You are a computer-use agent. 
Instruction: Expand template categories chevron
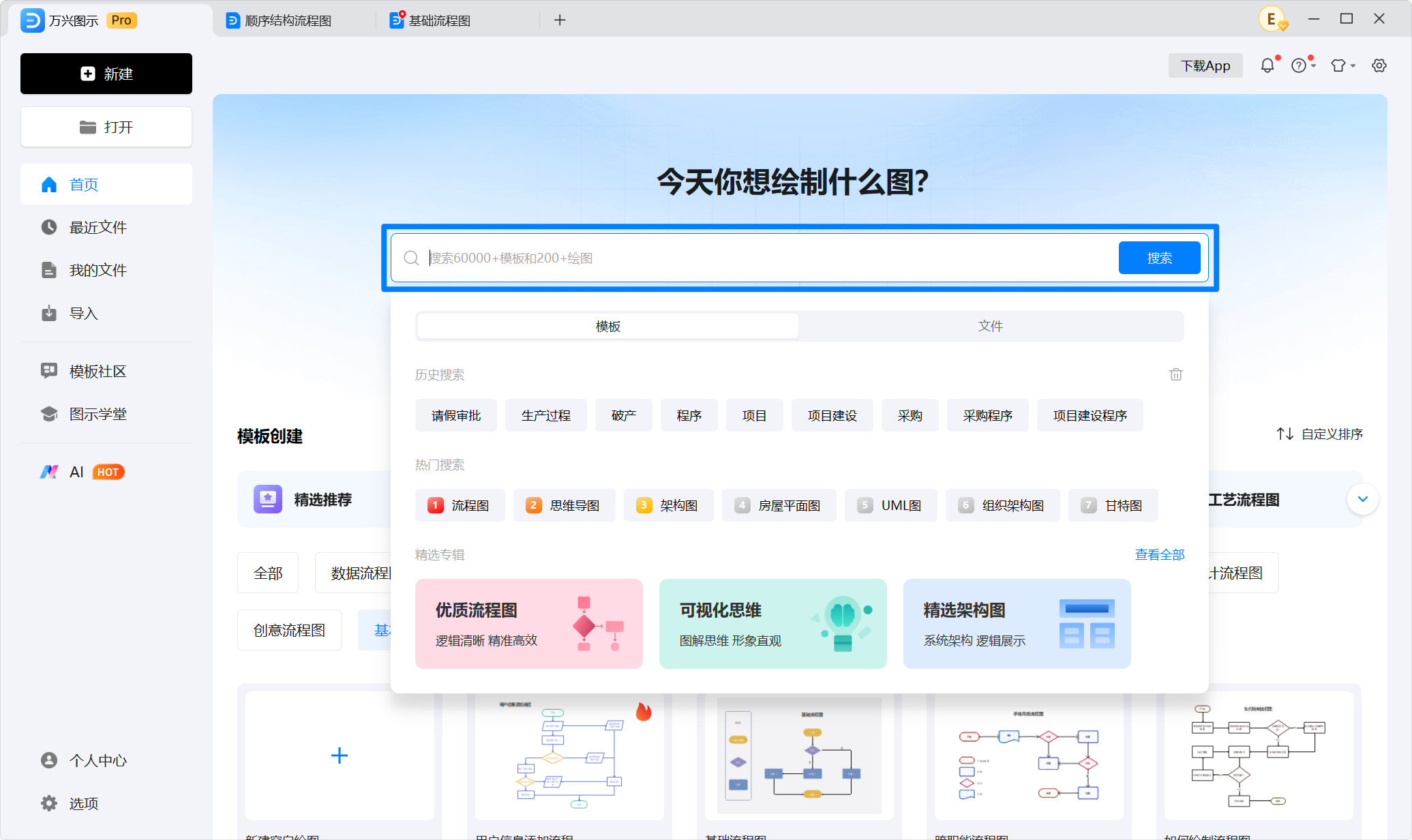(x=1363, y=499)
